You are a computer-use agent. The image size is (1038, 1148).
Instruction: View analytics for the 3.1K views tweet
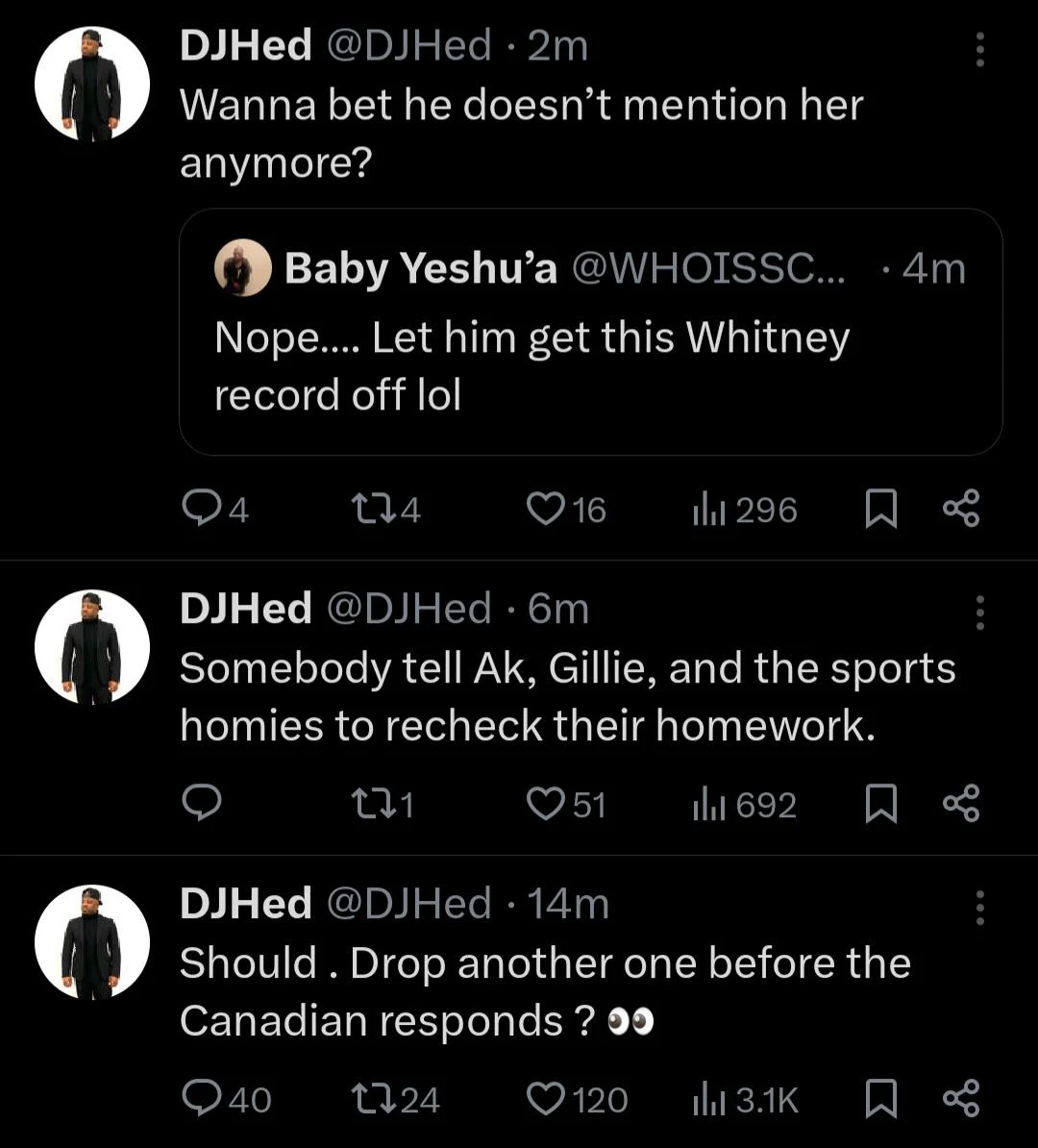pyautogui.click(x=746, y=1099)
